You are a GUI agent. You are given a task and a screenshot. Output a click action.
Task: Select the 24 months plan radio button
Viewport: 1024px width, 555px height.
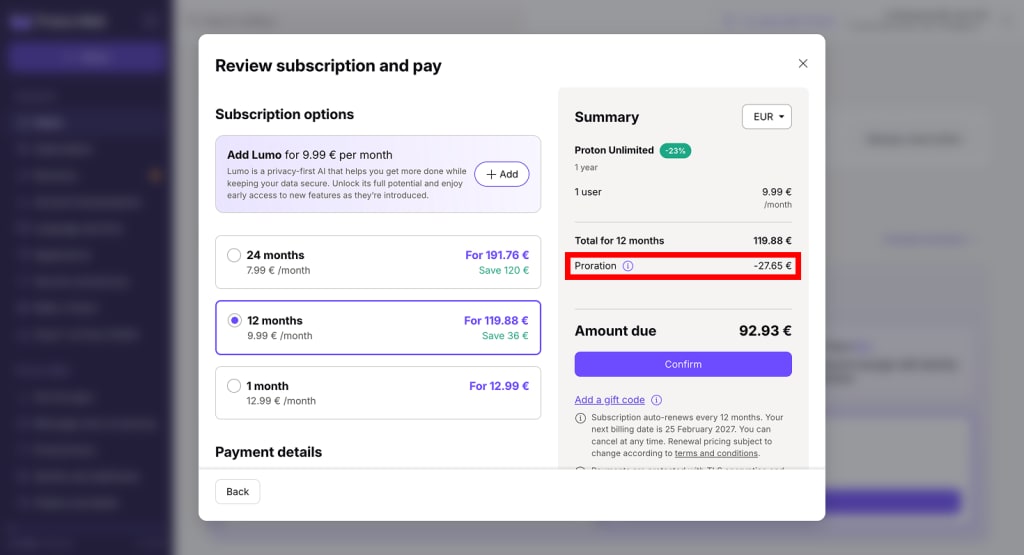pos(234,255)
